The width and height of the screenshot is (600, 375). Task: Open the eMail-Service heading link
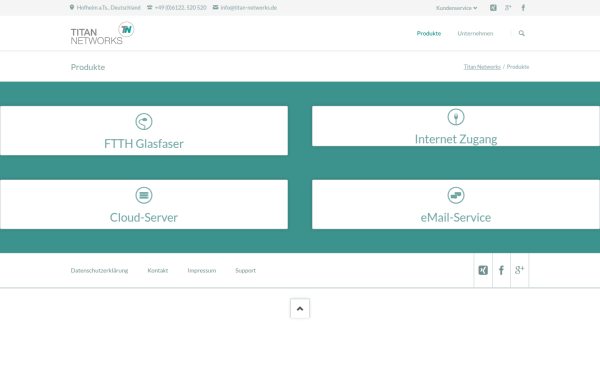pos(456,217)
